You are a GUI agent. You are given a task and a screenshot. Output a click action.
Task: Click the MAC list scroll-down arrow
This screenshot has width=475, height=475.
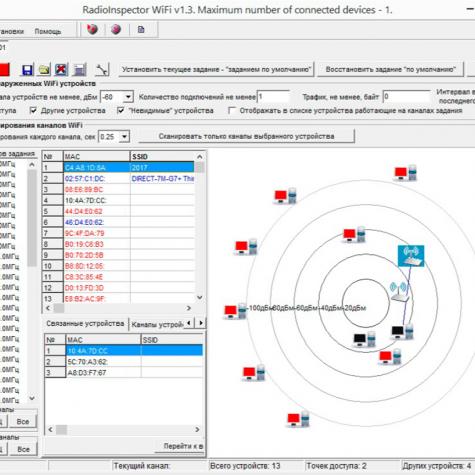(199, 297)
